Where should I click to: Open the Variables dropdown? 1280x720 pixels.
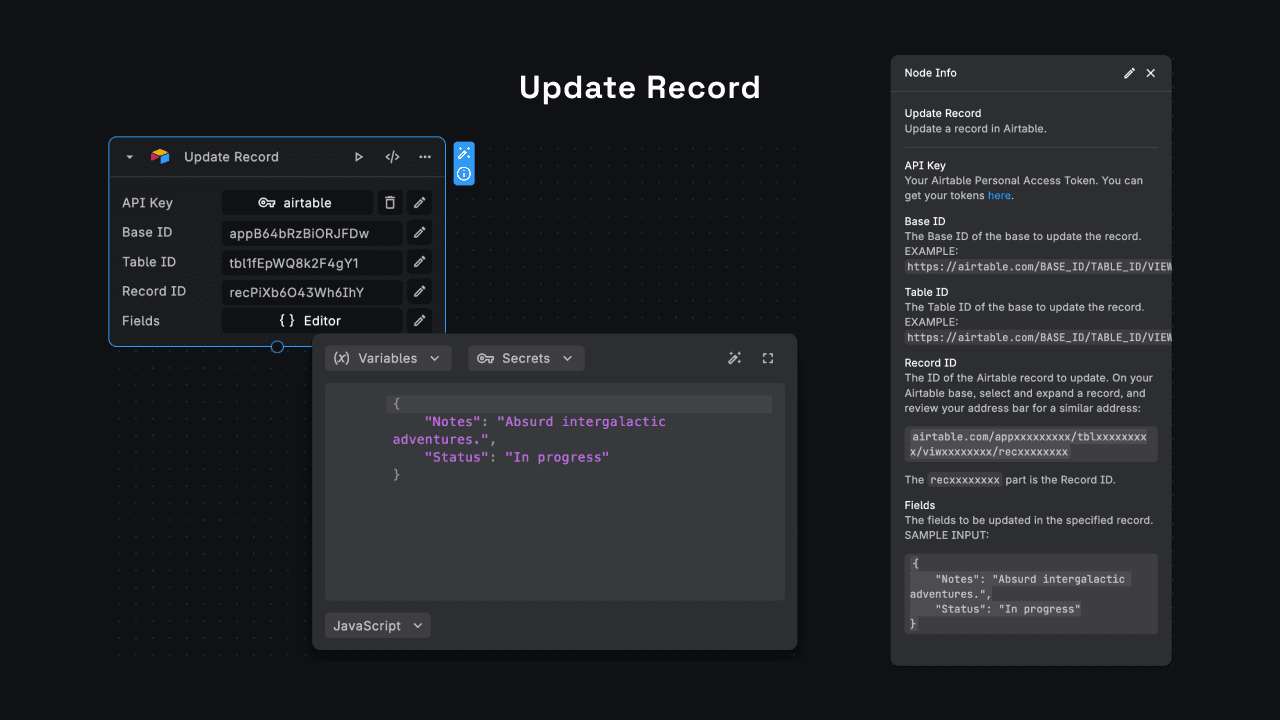[x=388, y=358]
